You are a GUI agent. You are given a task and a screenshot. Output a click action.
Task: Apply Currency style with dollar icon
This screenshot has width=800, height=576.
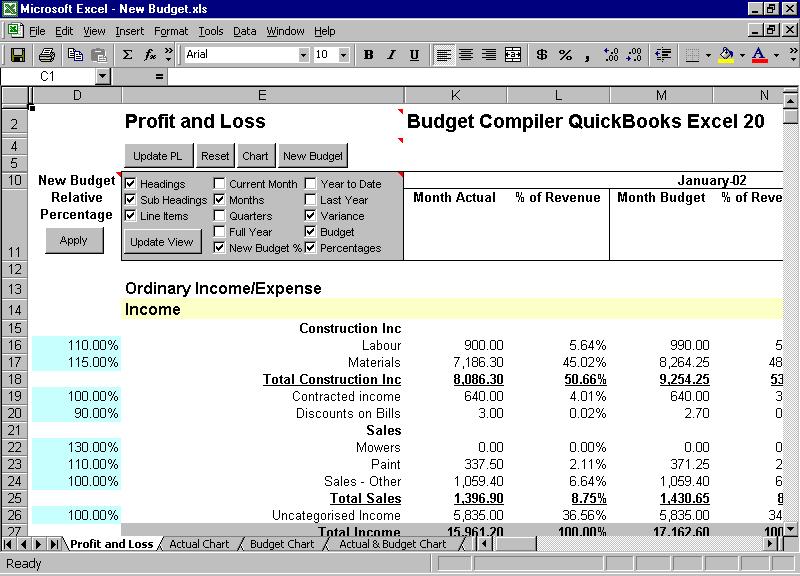pyautogui.click(x=542, y=54)
